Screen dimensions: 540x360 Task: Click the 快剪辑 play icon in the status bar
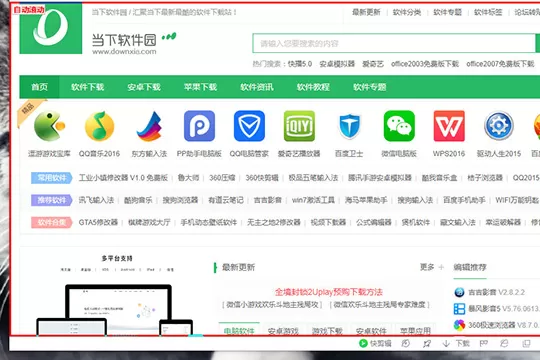pos(363,343)
